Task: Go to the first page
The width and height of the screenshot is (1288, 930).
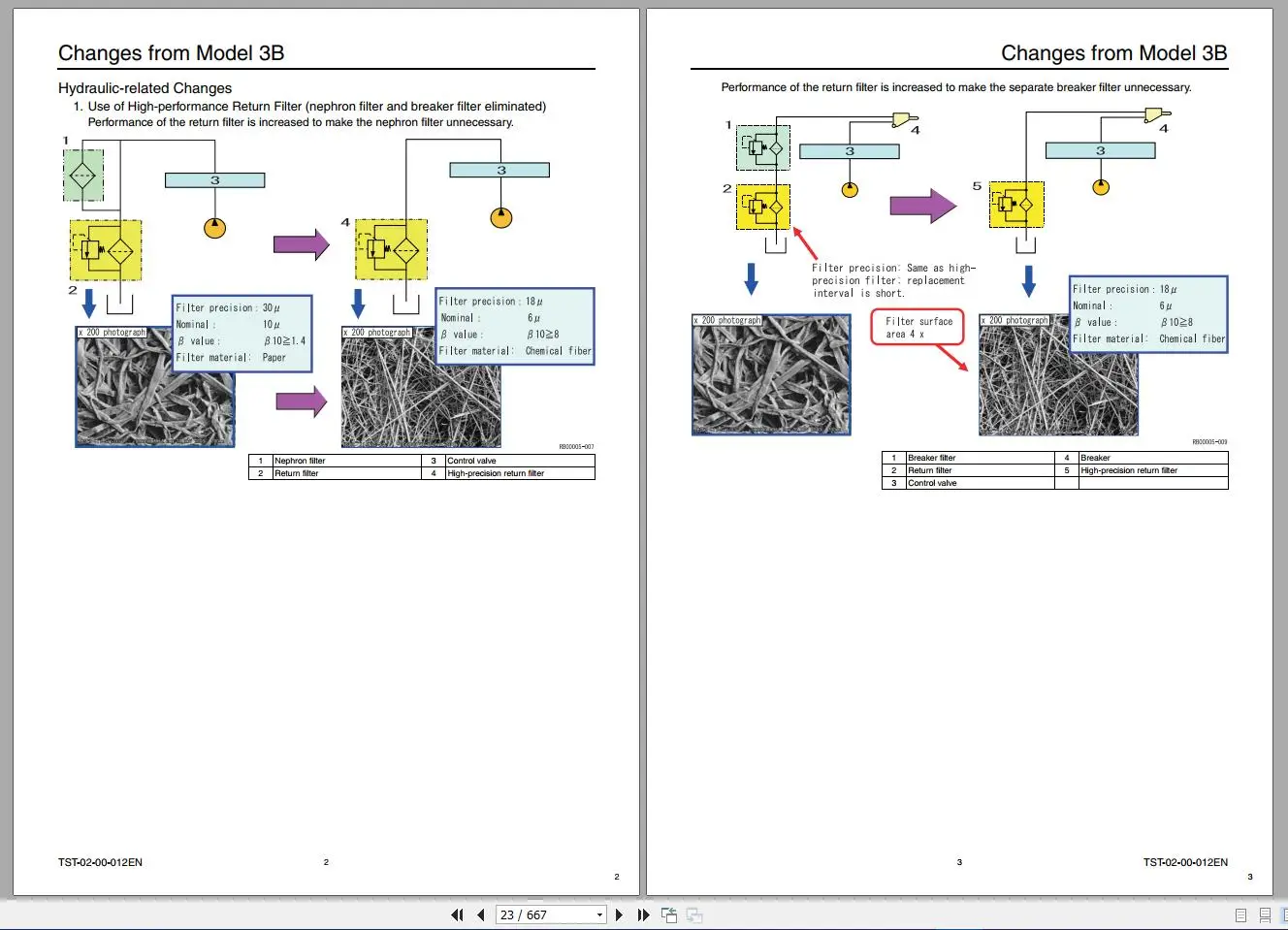Action: coord(457,914)
